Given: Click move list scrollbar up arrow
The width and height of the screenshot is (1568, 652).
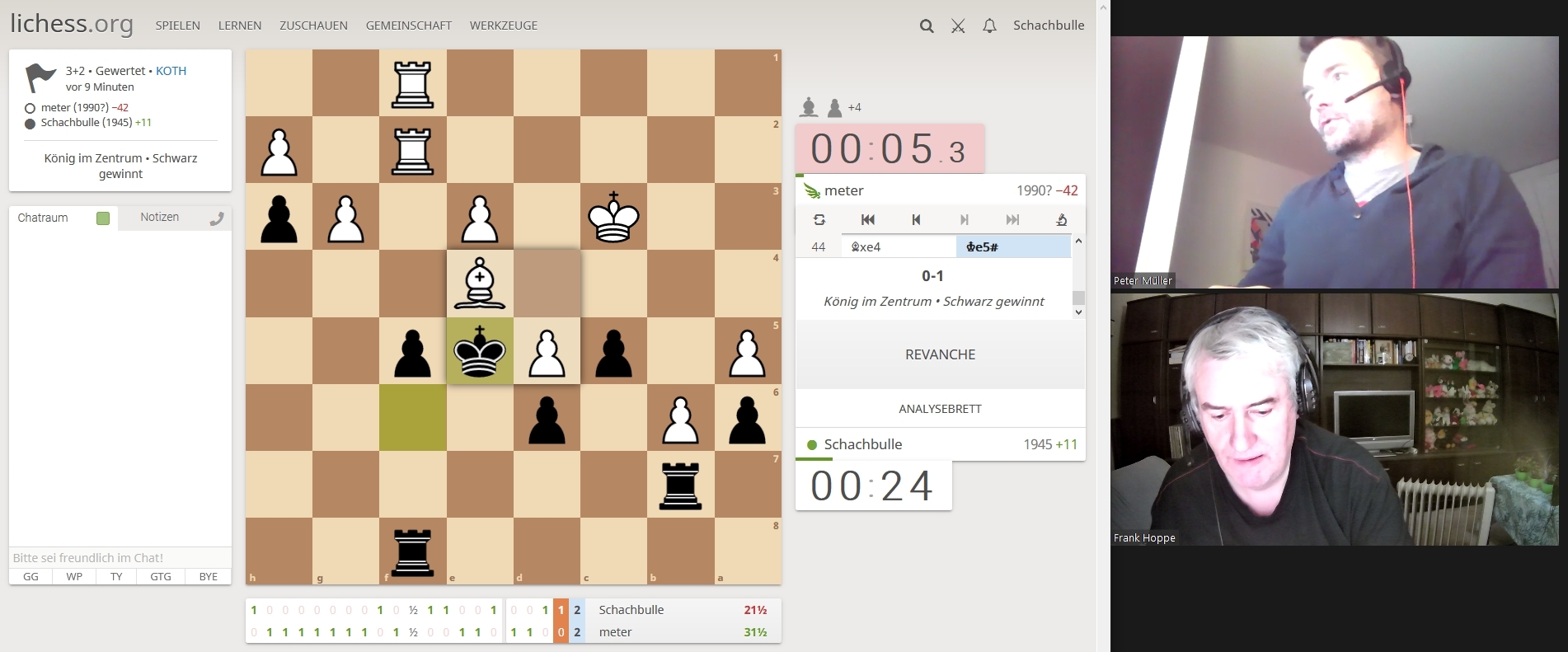Looking at the screenshot, I should (1078, 242).
